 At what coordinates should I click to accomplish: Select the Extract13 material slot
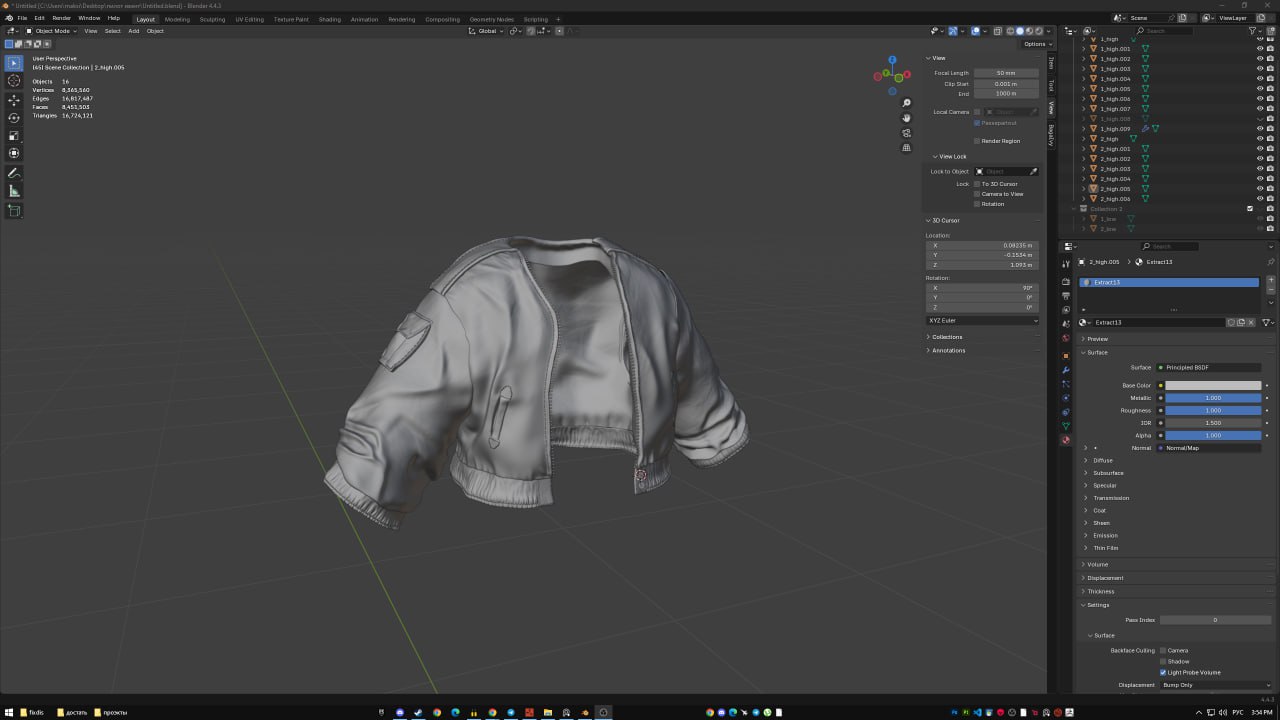point(1169,282)
